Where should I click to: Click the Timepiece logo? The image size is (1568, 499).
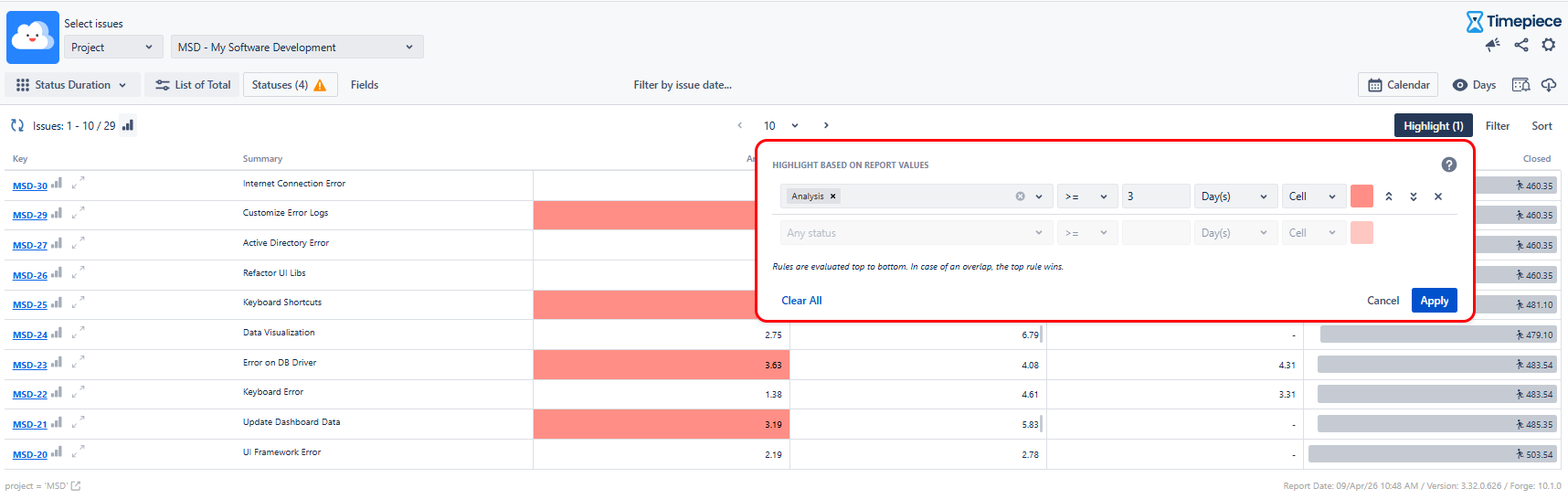(1513, 21)
